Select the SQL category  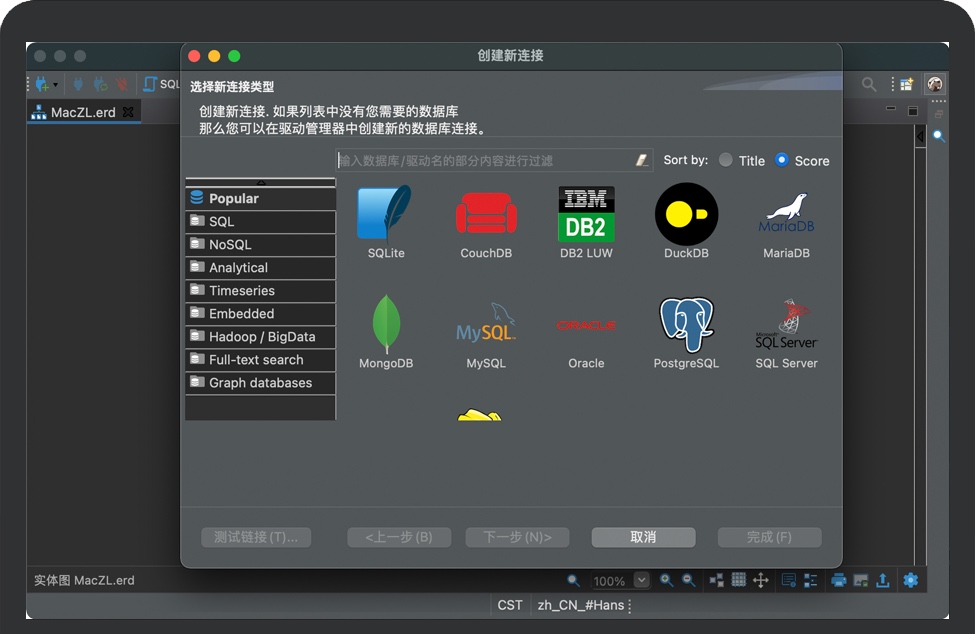261,221
